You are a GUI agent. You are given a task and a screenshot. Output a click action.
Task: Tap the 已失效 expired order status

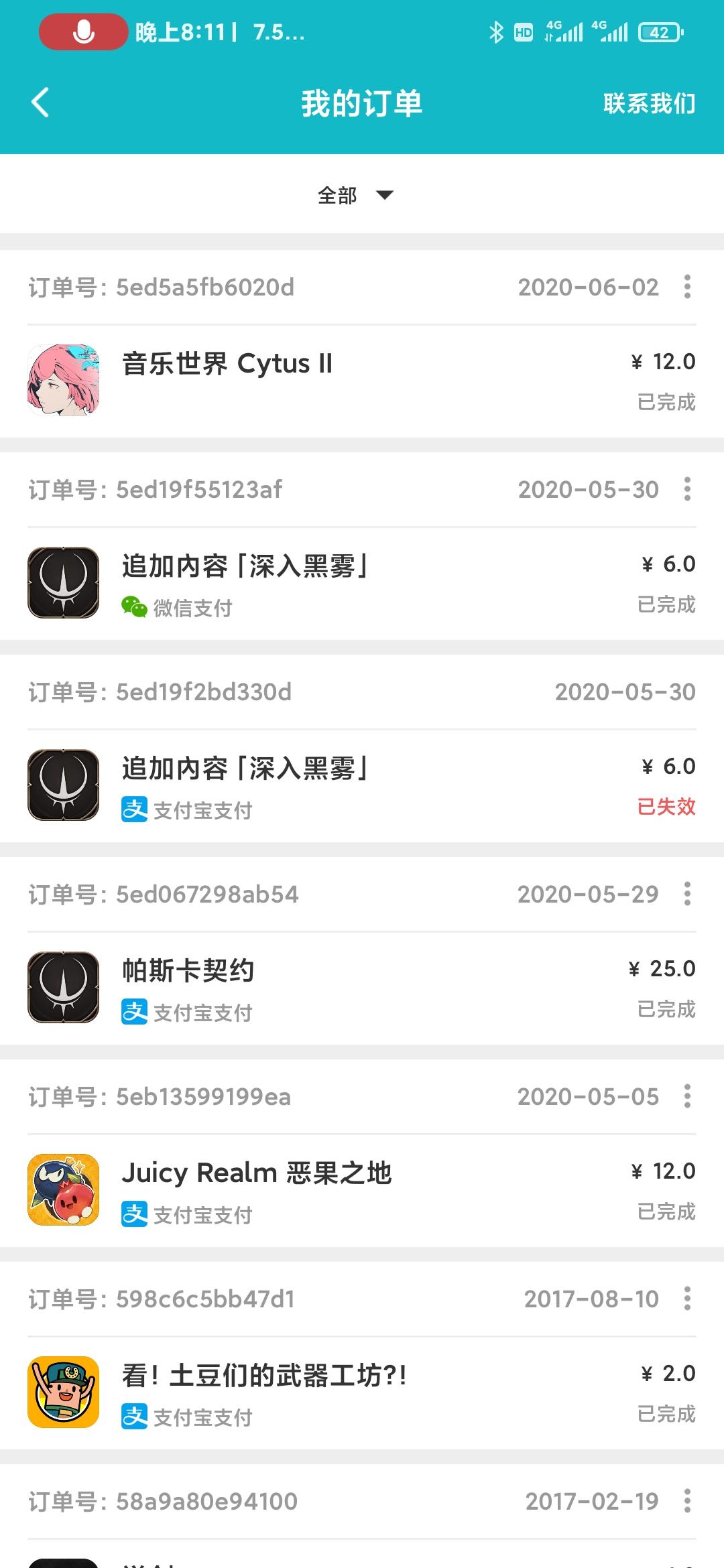(666, 807)
